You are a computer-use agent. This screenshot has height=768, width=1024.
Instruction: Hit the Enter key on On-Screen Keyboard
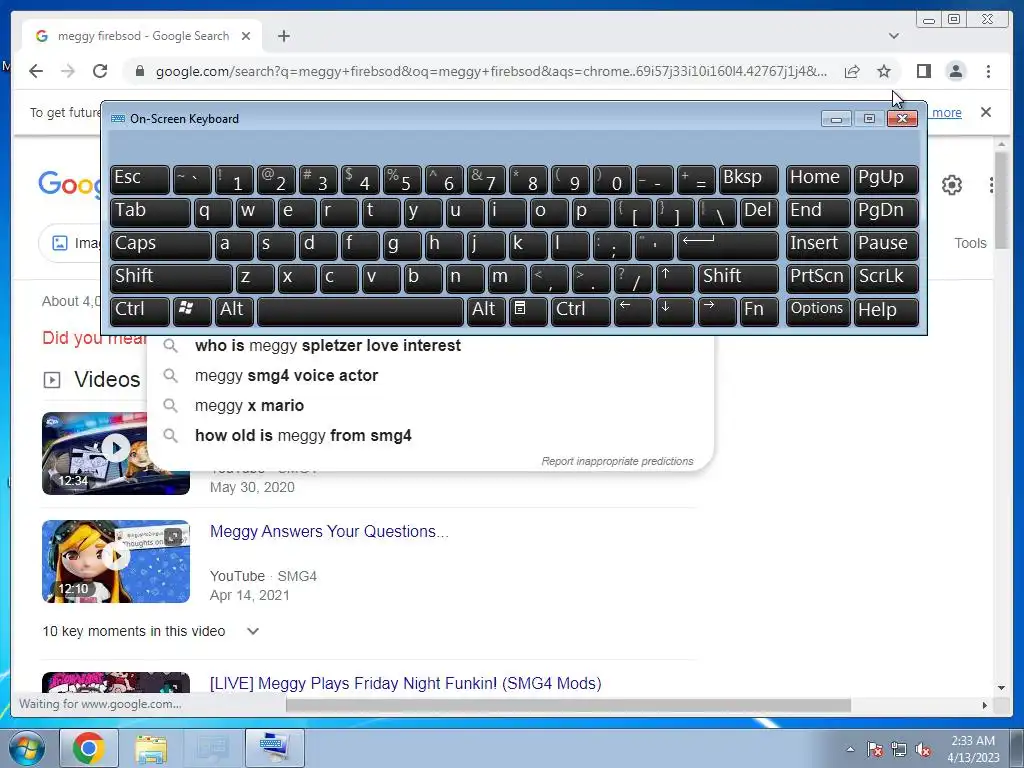tap(728, 246)
